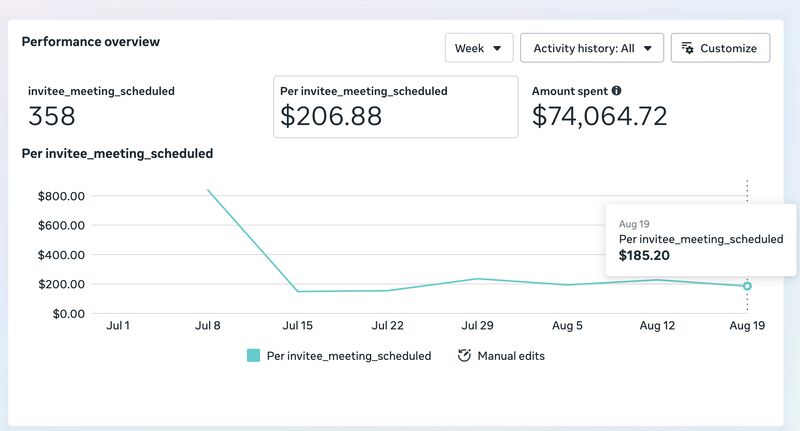The image size is (800, 431).
Task: Click the Performance overview heading
Action: click(91, 42)
